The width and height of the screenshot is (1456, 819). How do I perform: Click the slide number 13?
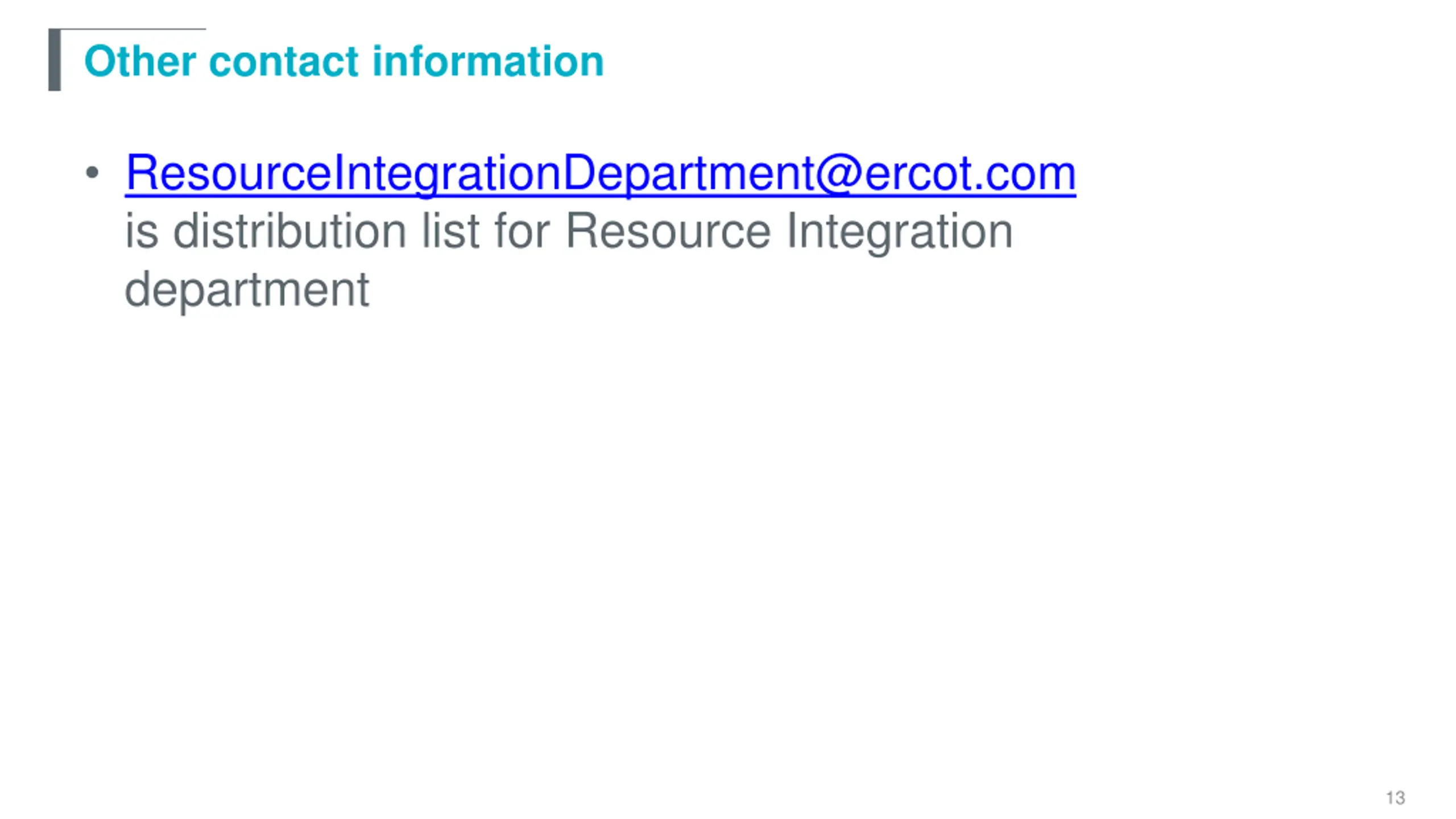click(x=1395, y=798)
